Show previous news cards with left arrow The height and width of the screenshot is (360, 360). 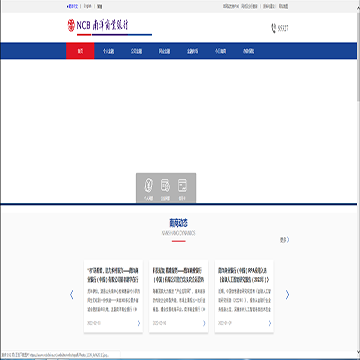(x=72, y=295)
